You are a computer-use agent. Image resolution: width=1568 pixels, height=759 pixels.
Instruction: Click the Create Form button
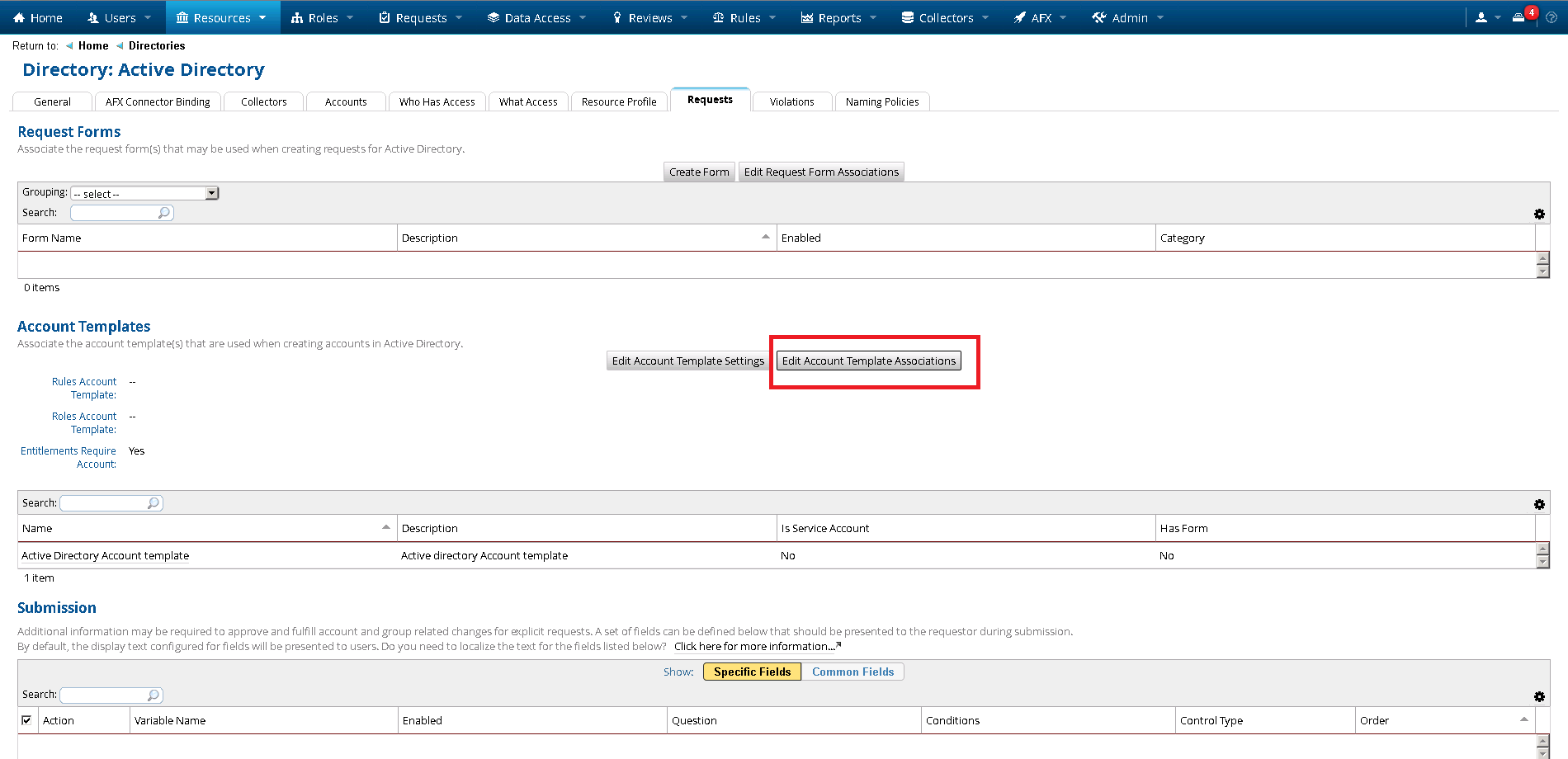(699, 172)
